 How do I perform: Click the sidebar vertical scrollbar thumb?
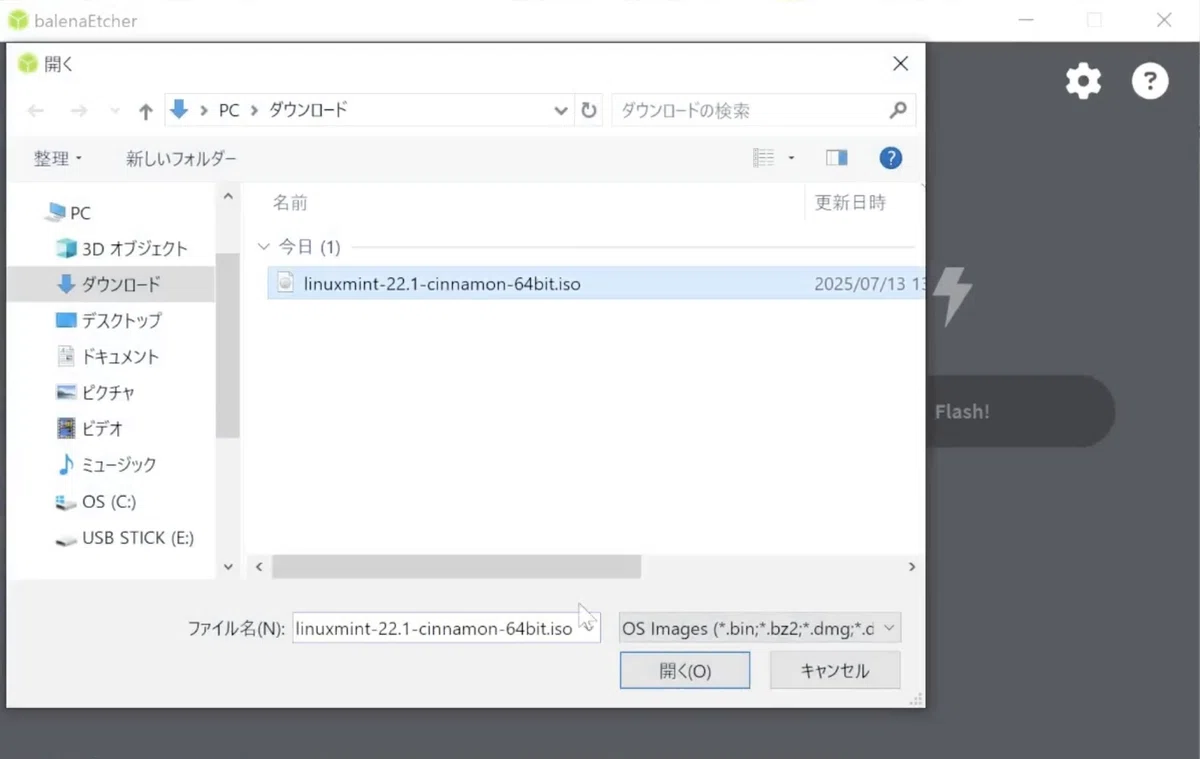[x=228, y=344]
